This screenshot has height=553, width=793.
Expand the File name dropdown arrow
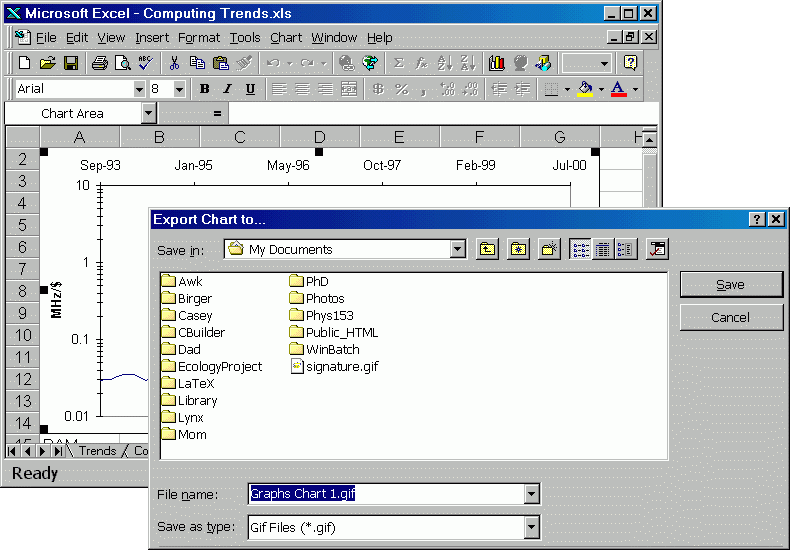click(x=531, y=494)
